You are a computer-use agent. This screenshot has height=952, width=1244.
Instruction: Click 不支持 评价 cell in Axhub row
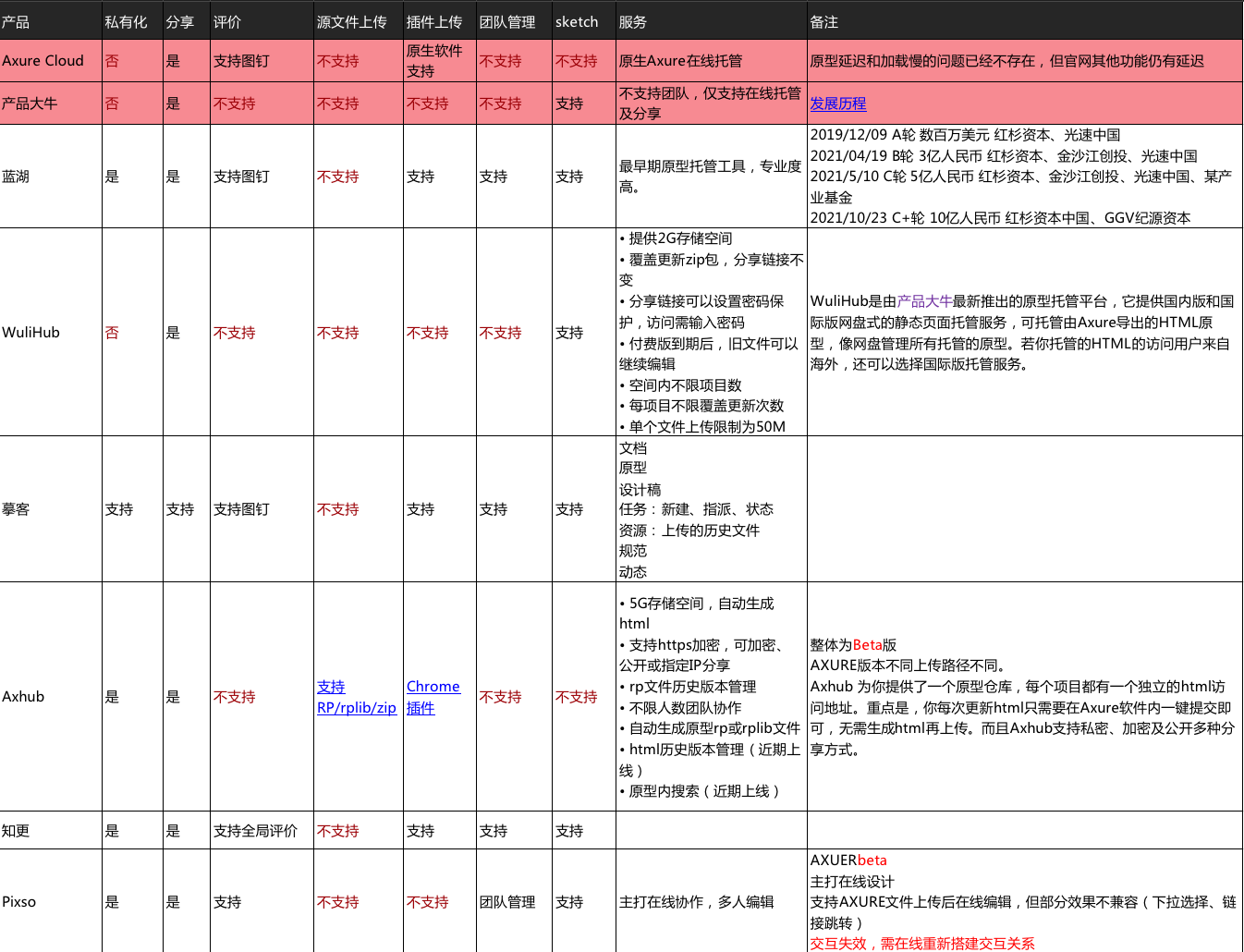click(x=262, y=697)
